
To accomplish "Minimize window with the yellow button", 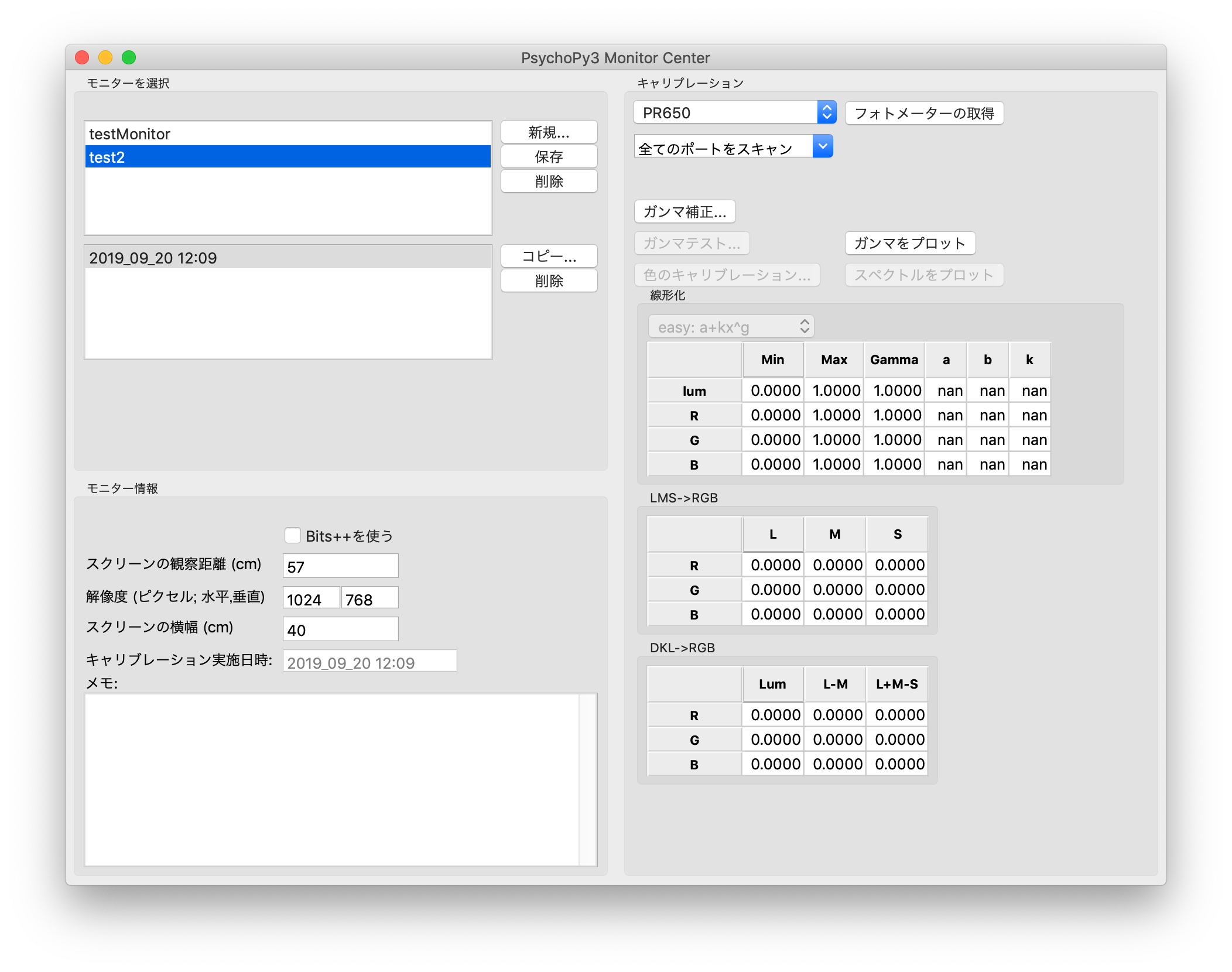I will tap(105, 57).
